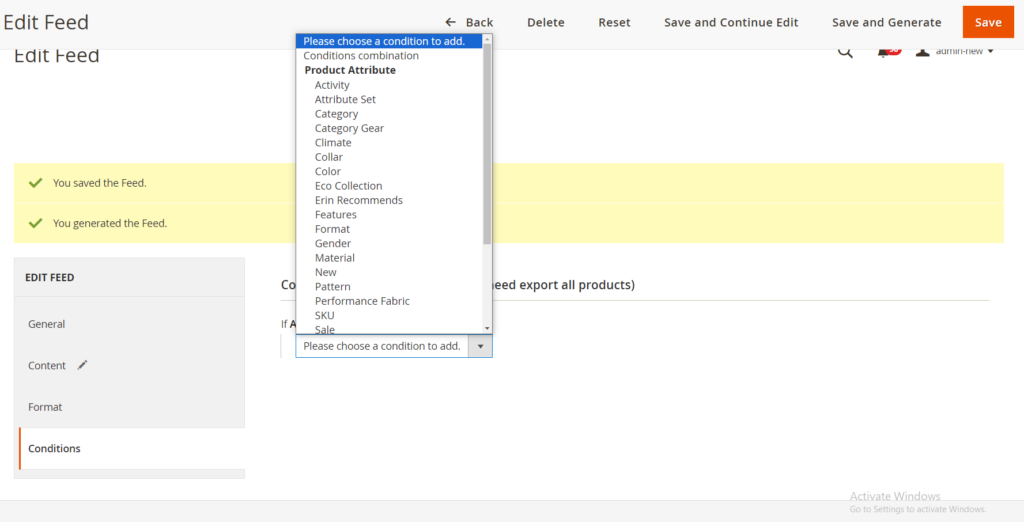
Task: Pick the SKU attribute option
Action: tap(325, 315)
